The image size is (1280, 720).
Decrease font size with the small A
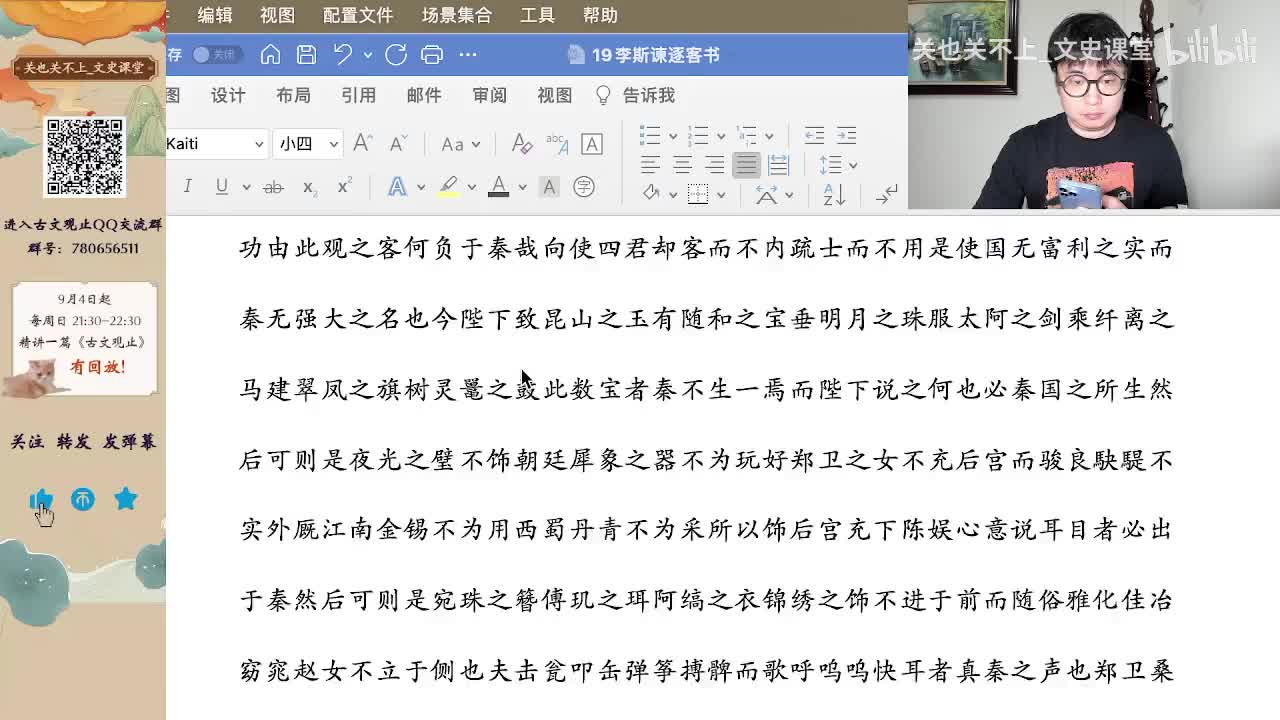click(397, 143)
